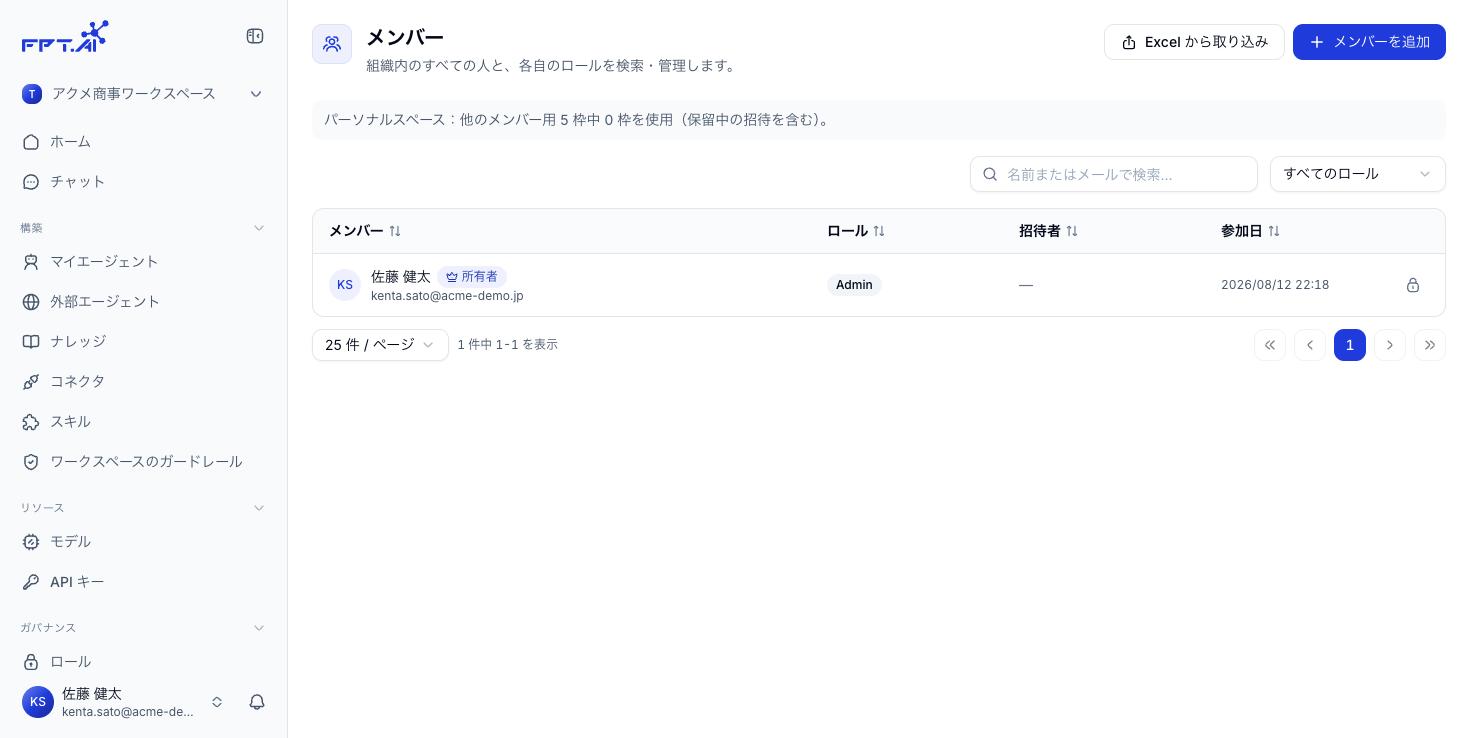Image resolution: width=1470 pixels, height=738 pixels.
Task: Collapse the リソース section
Action: 259,508
